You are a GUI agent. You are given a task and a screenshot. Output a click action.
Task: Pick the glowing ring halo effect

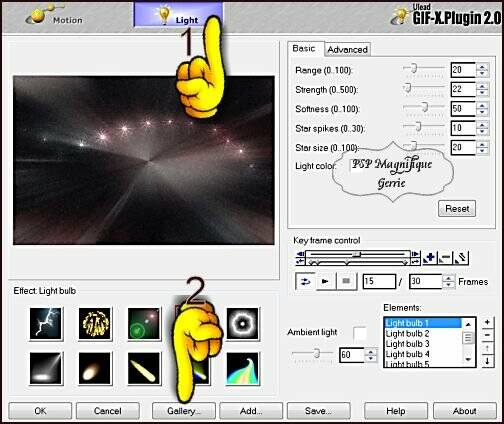[242, 324]
